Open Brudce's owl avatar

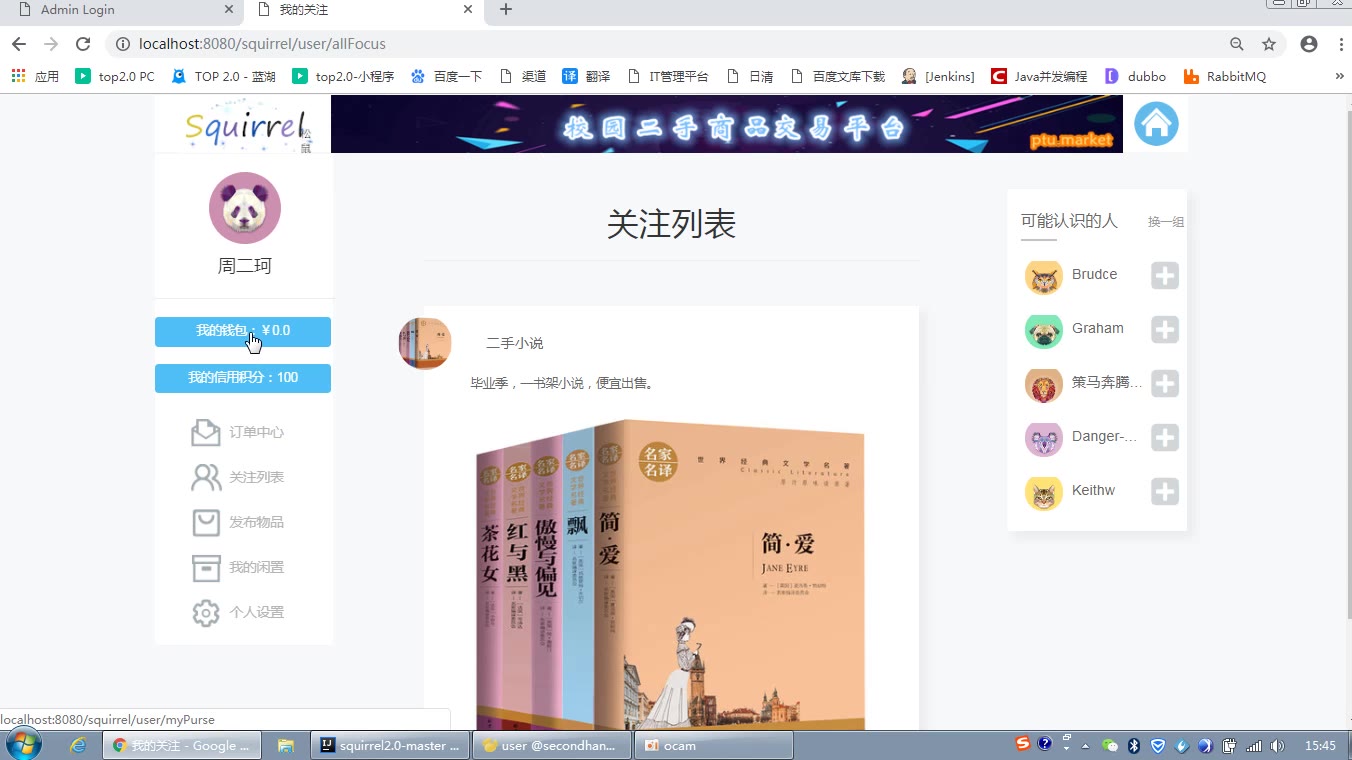tap(1044, 277)
